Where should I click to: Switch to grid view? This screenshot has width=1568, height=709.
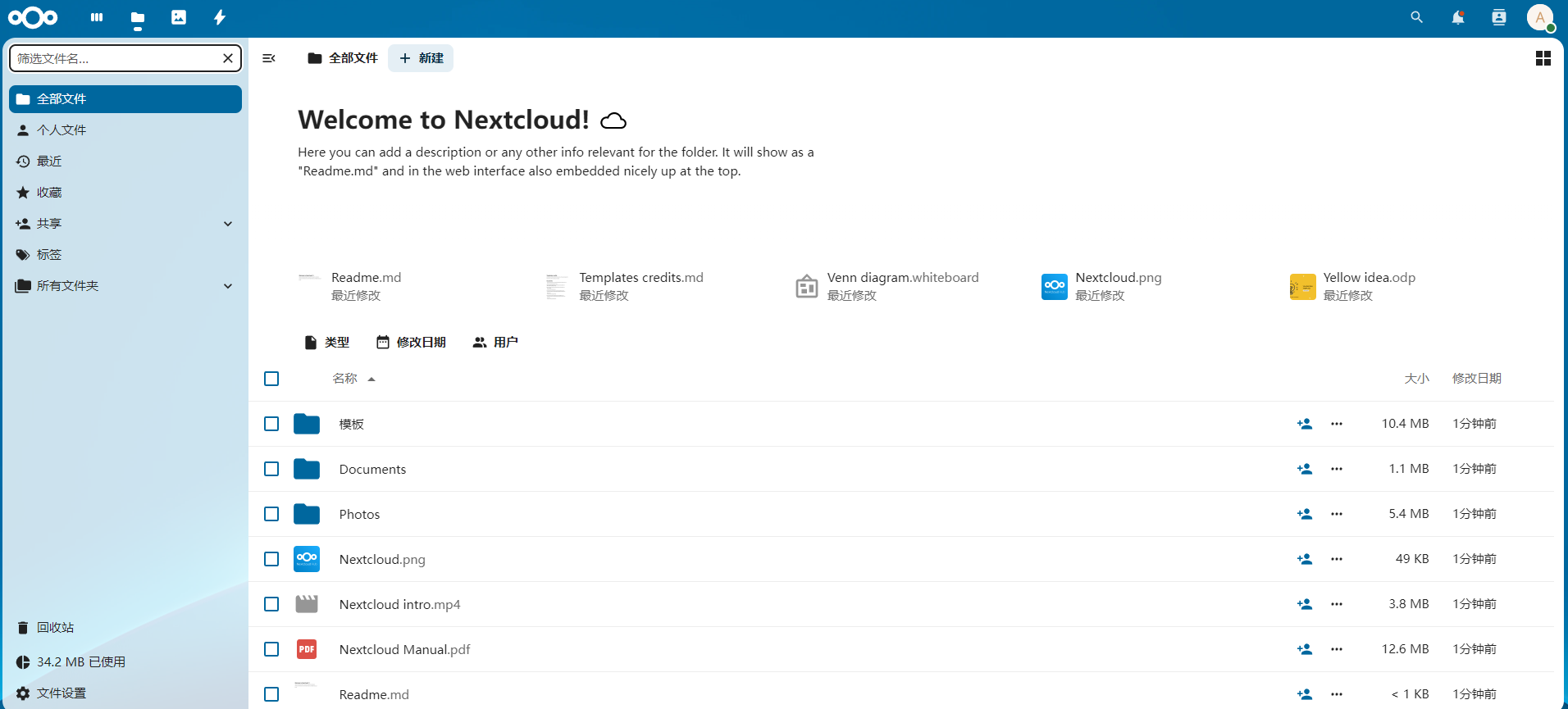pyautogui.click(x=1543, y=58)
